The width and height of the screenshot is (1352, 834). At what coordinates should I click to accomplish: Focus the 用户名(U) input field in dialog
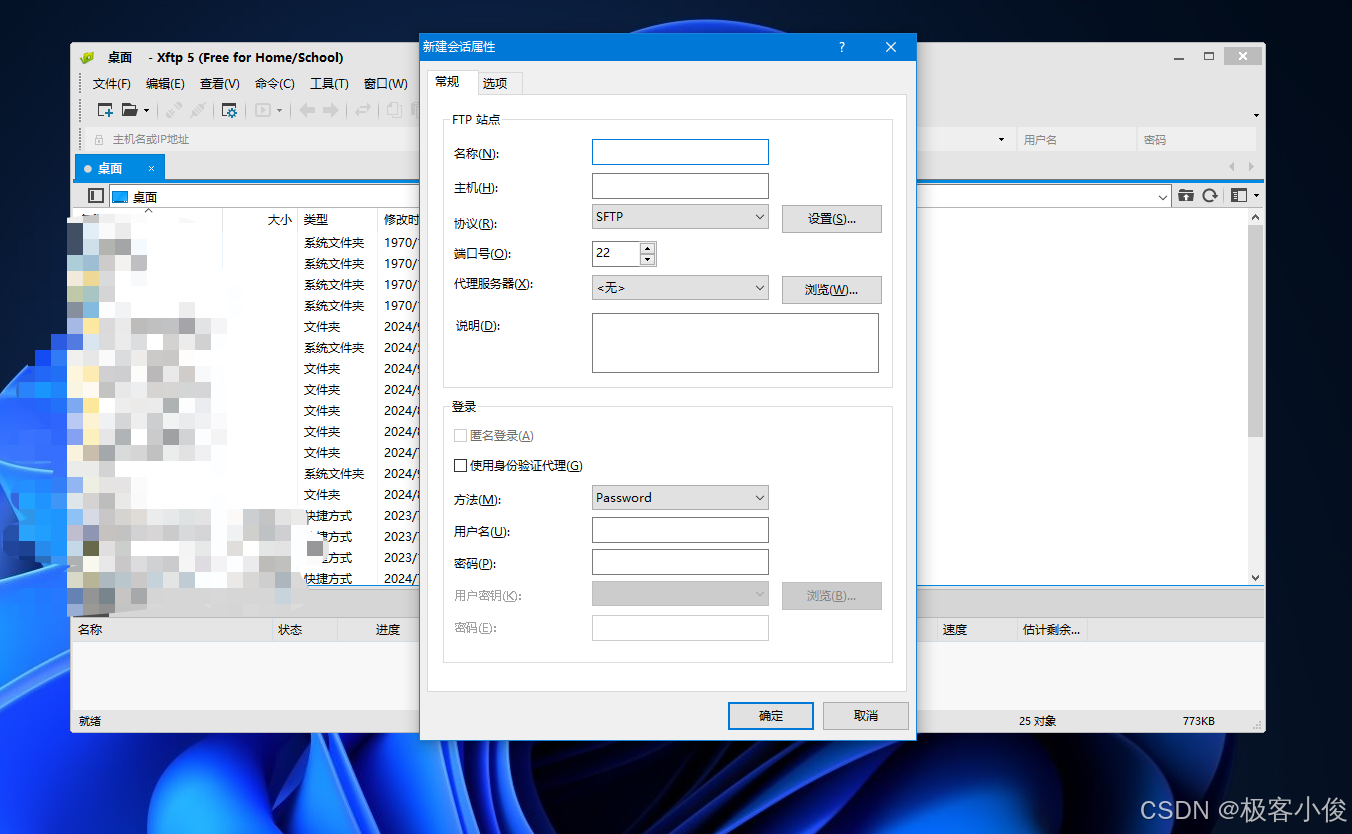680,530
